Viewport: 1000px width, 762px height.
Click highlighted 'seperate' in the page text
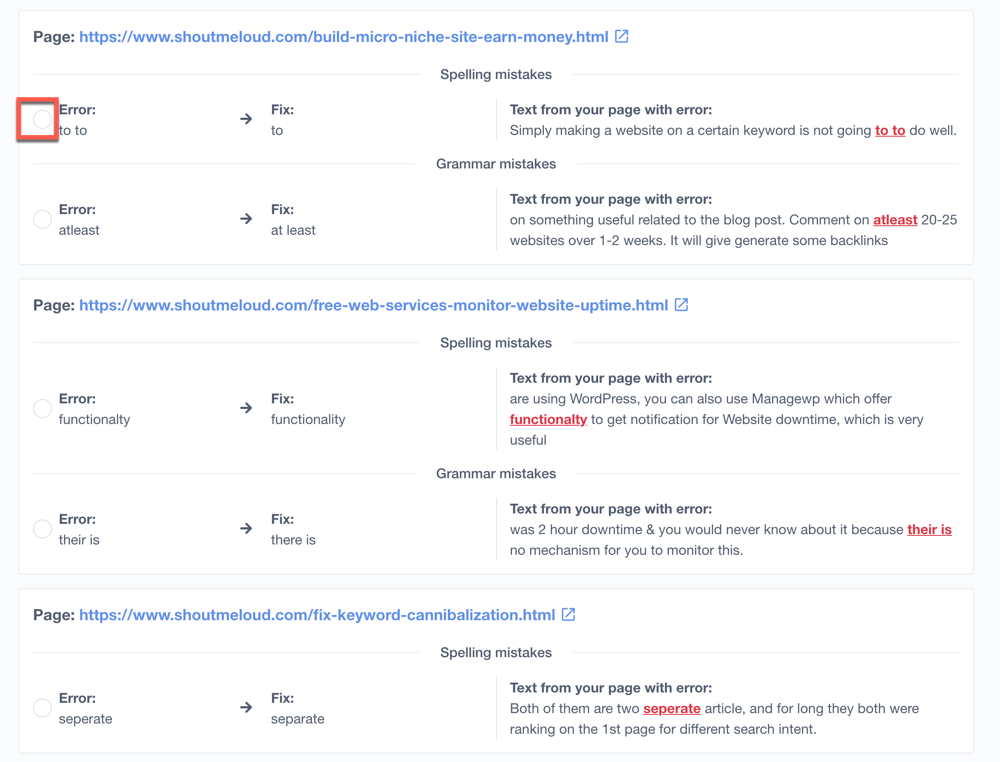point(672,709)
